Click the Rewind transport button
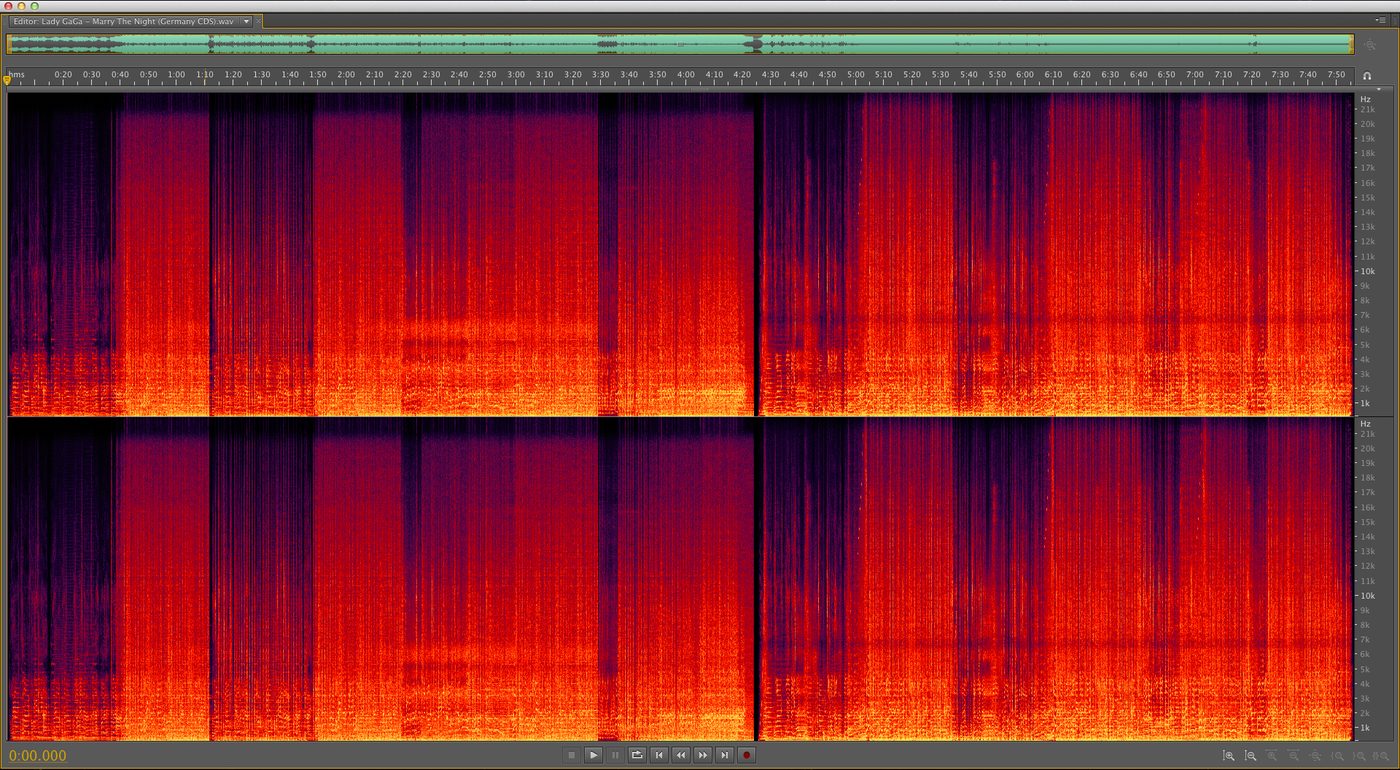 click(x=681, y=755)
